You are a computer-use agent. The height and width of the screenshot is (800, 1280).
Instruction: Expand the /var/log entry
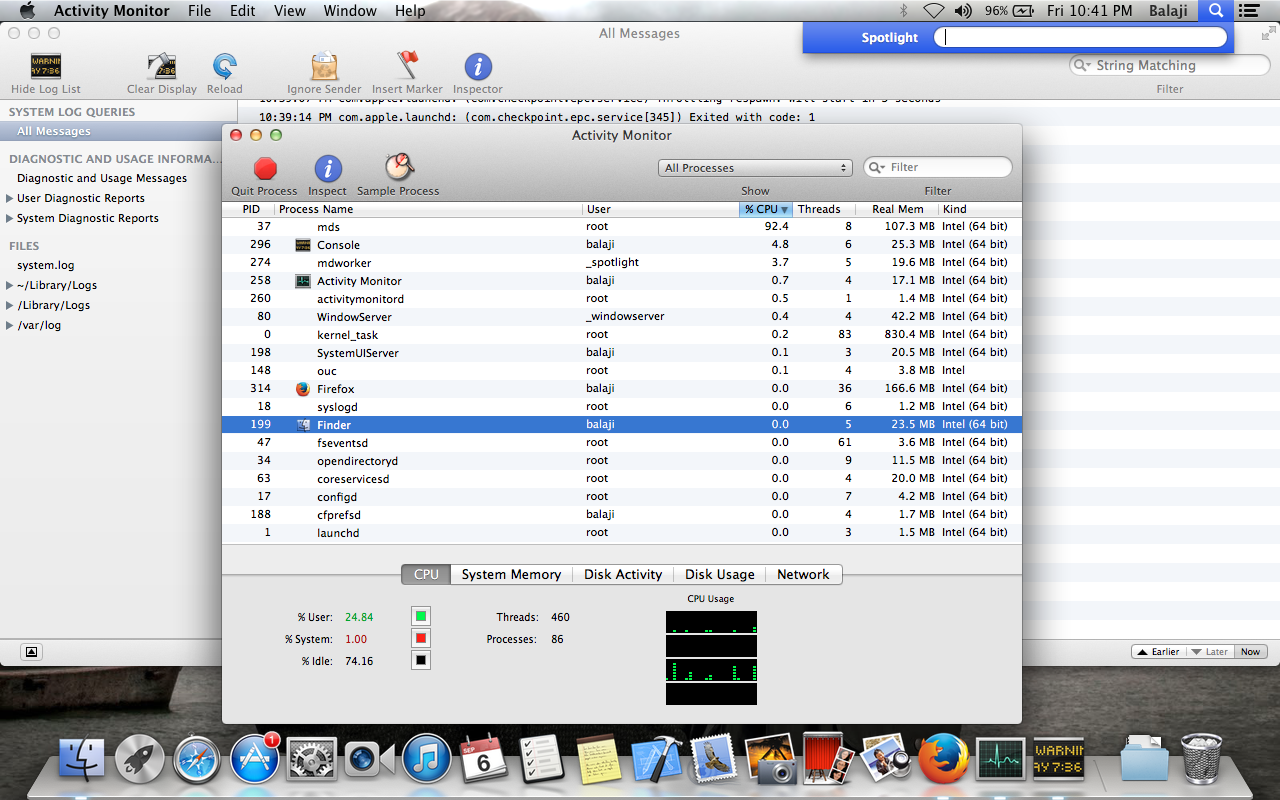(10, 325)
